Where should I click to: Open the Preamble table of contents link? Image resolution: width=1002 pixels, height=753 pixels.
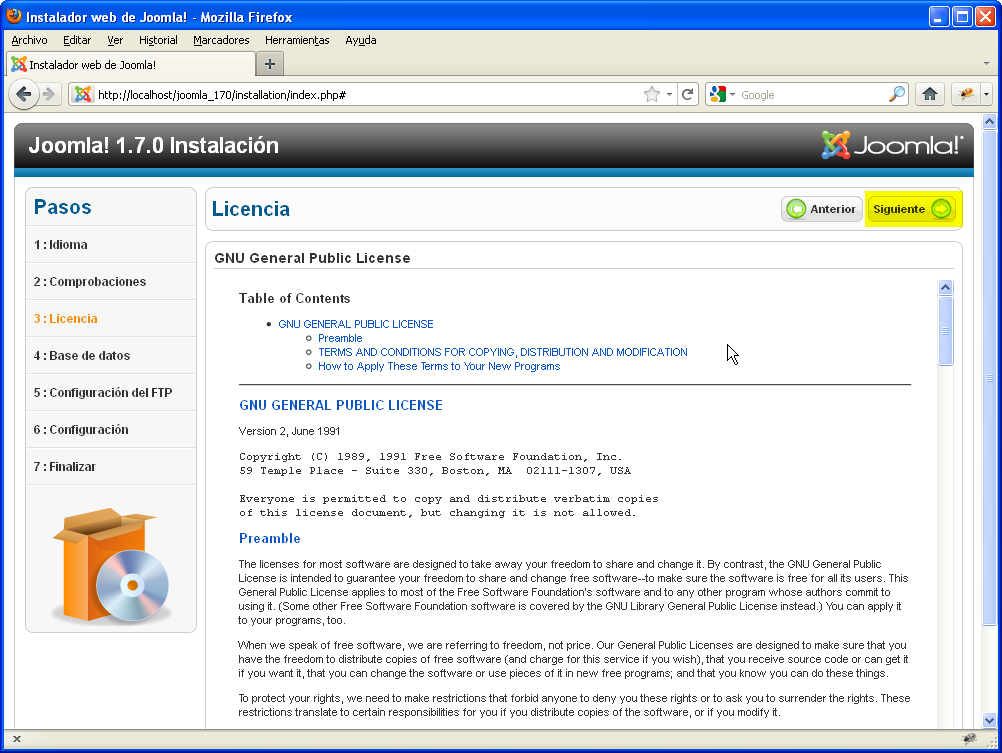(x=340, y=338)
